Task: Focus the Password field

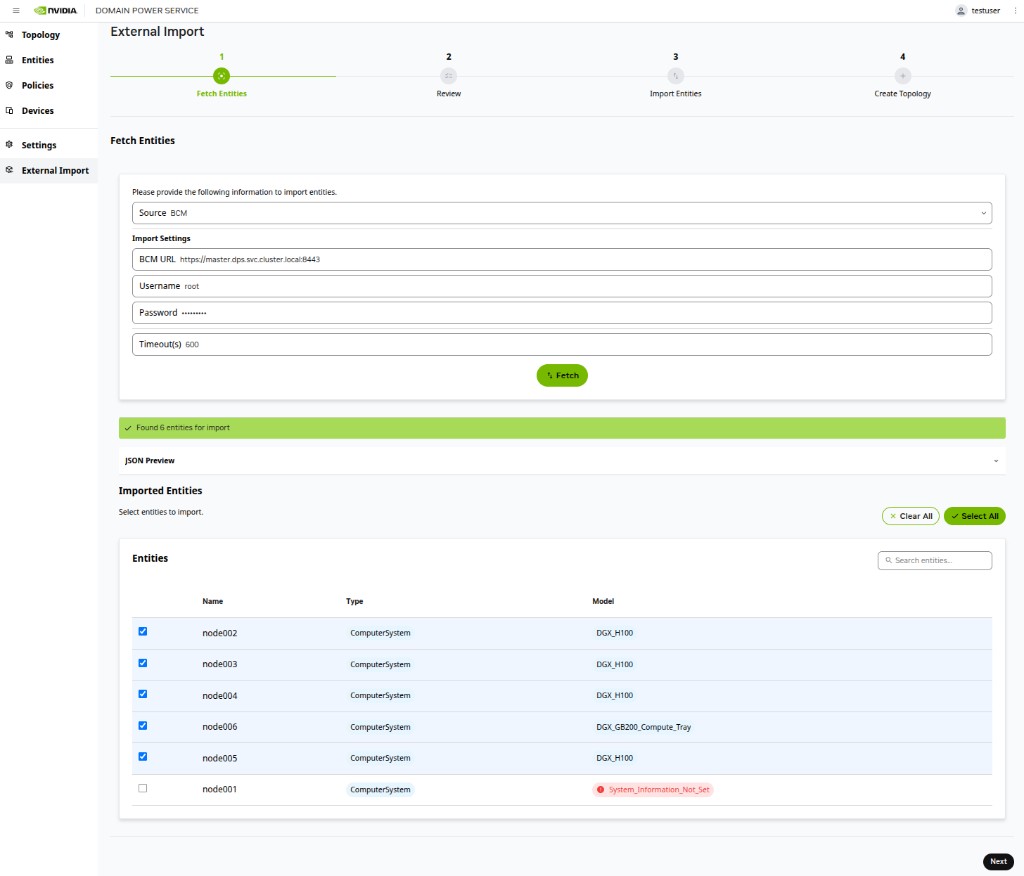Action: pos(562,313)
